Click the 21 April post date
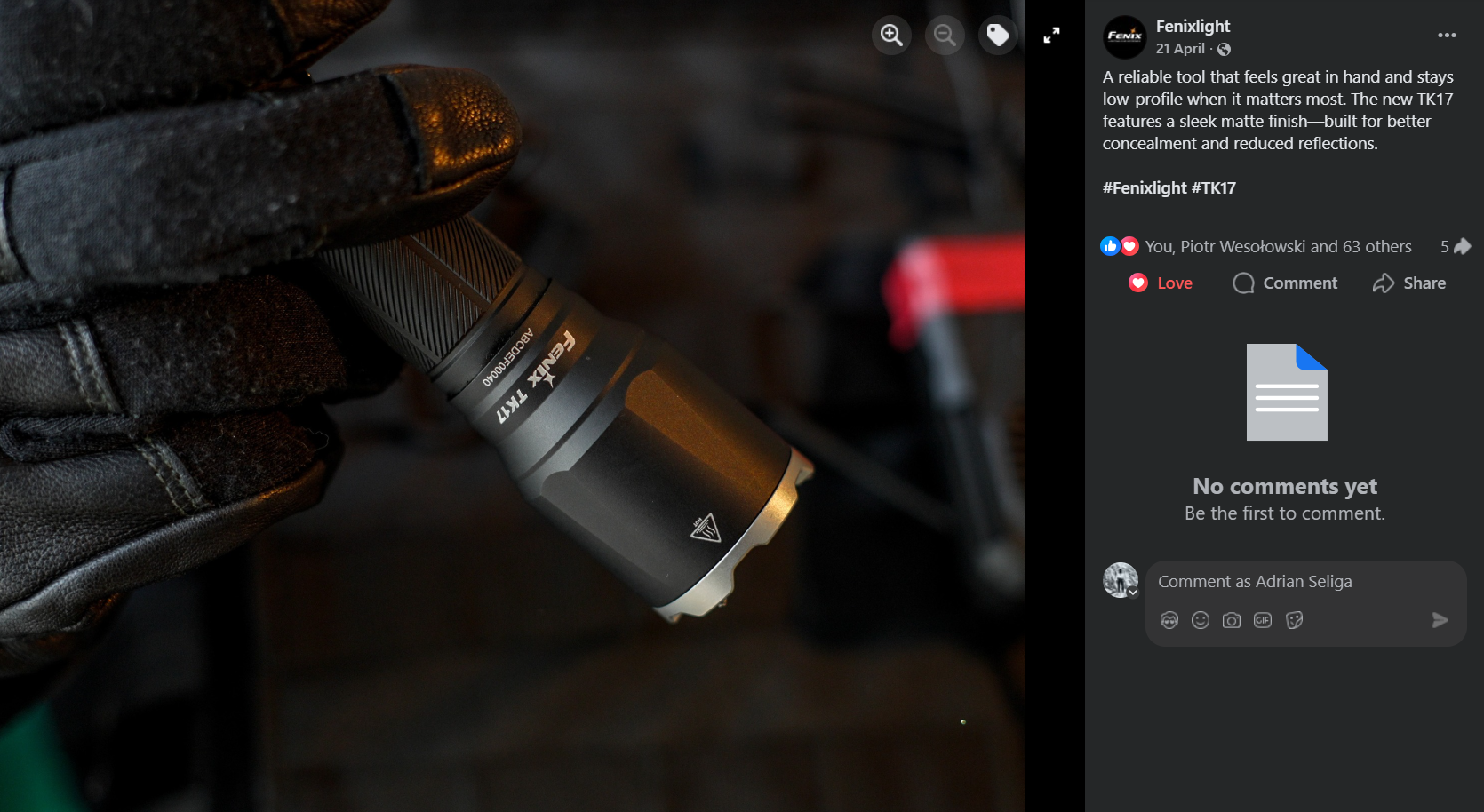This screenshot has height=812, width=1484. coord(1180,49)
